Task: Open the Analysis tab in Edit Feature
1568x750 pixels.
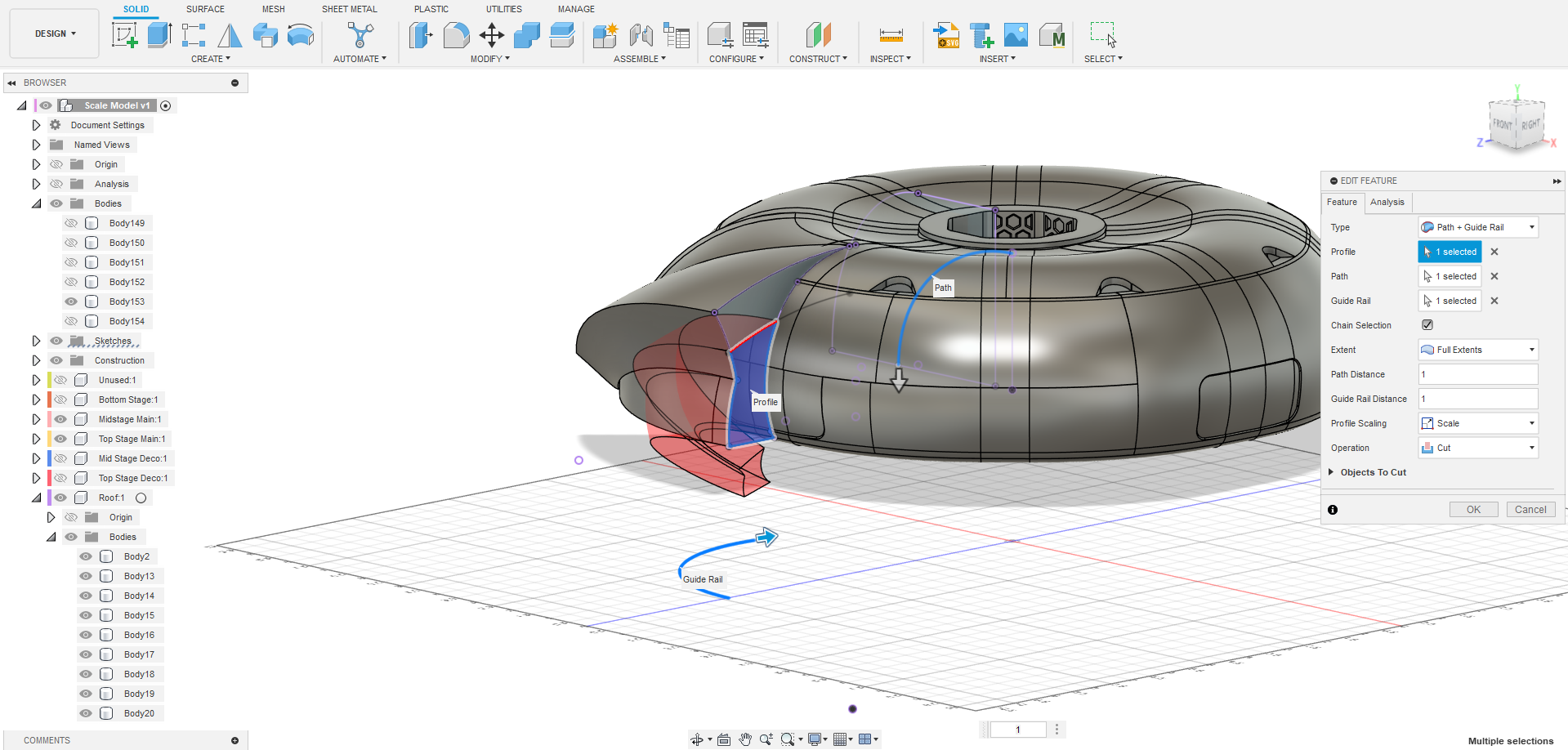Action: [x=1387, y=202]
